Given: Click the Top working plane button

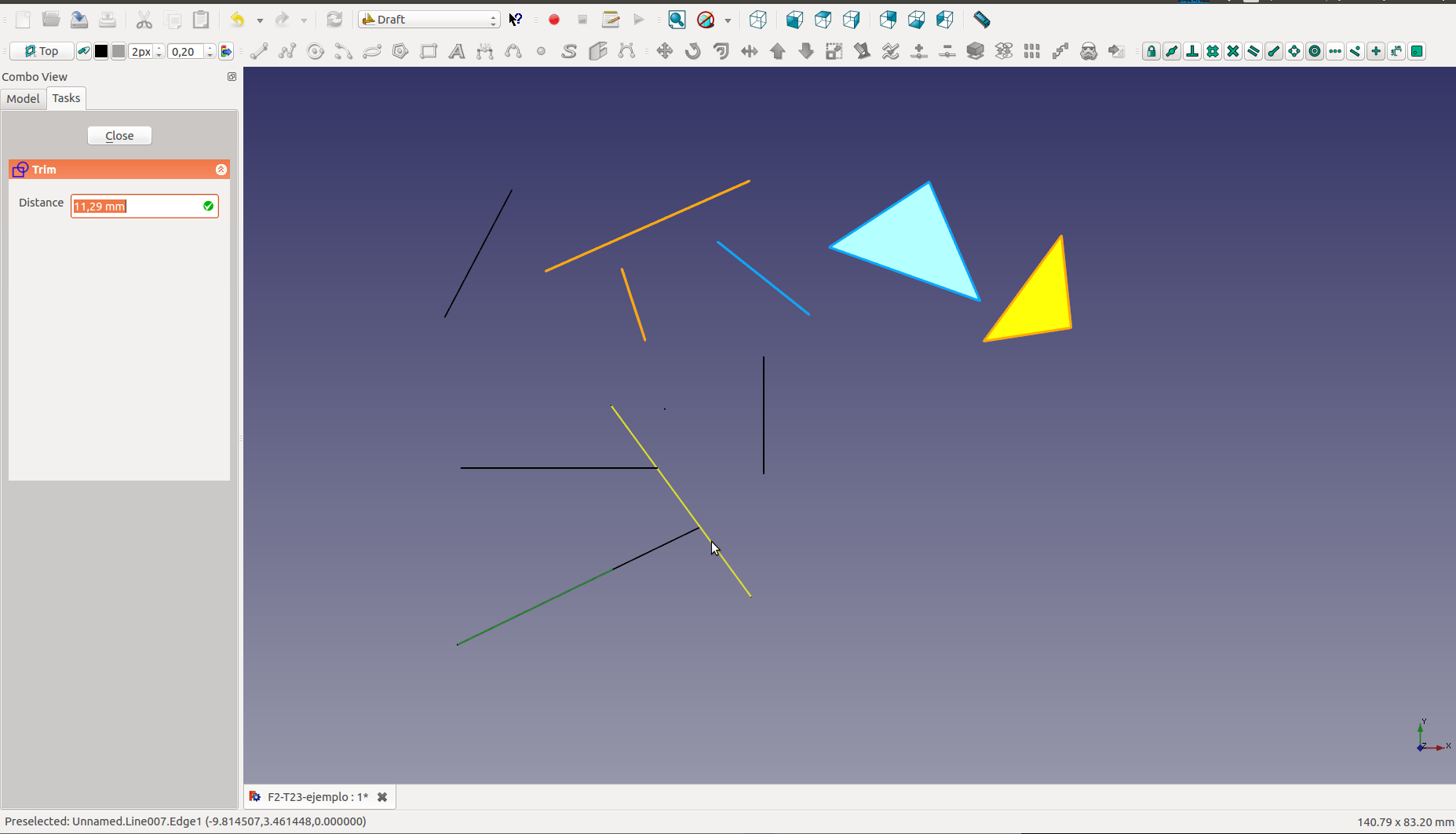Looking at the screenshot, I should 42,52.
